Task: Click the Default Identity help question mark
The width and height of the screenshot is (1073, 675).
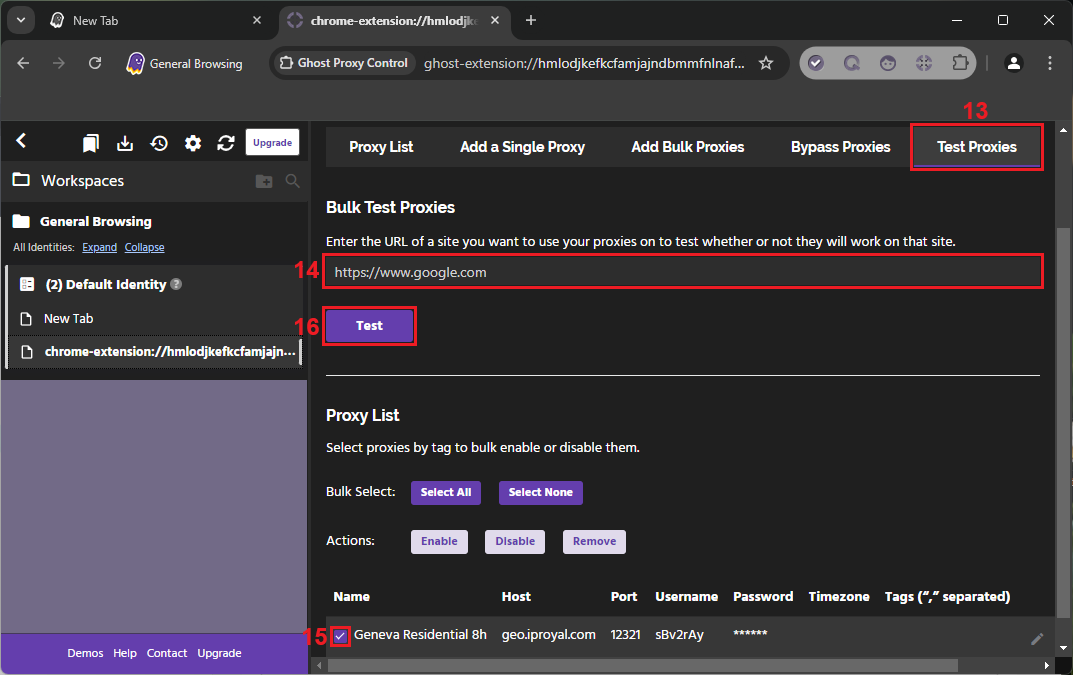Action: click(176, 284)
